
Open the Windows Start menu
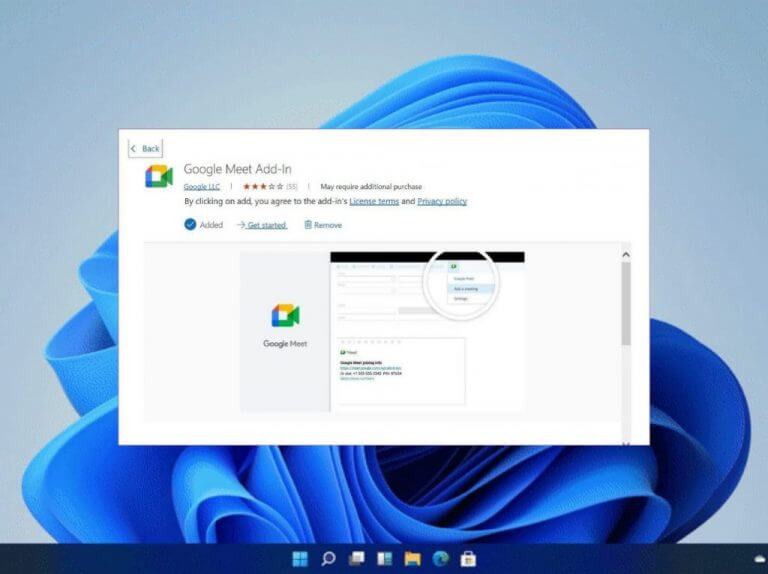[x=300, y=558]
